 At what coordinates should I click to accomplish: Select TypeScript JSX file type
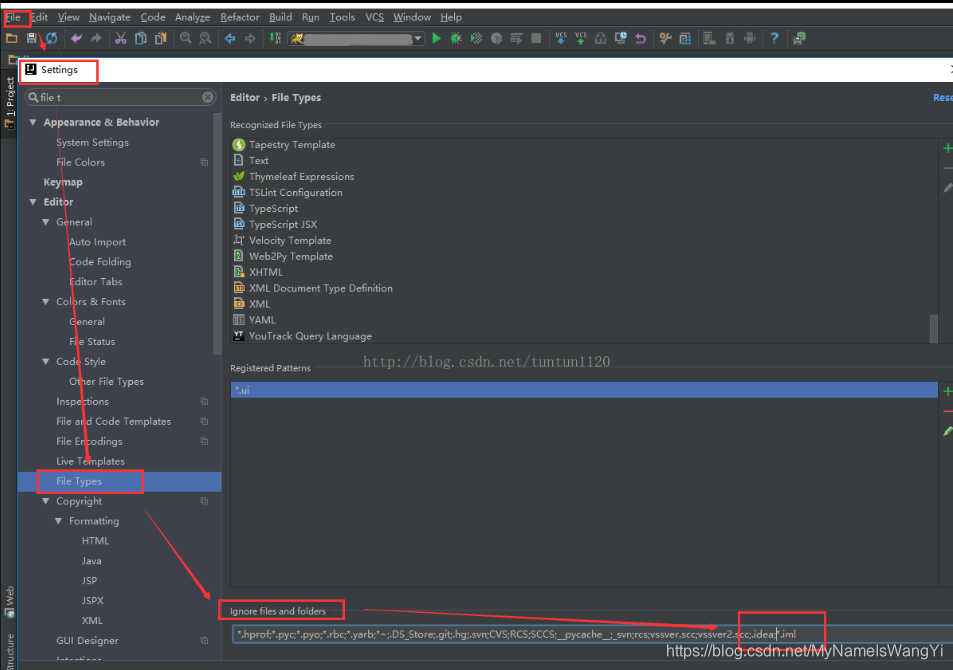point(283,224)
